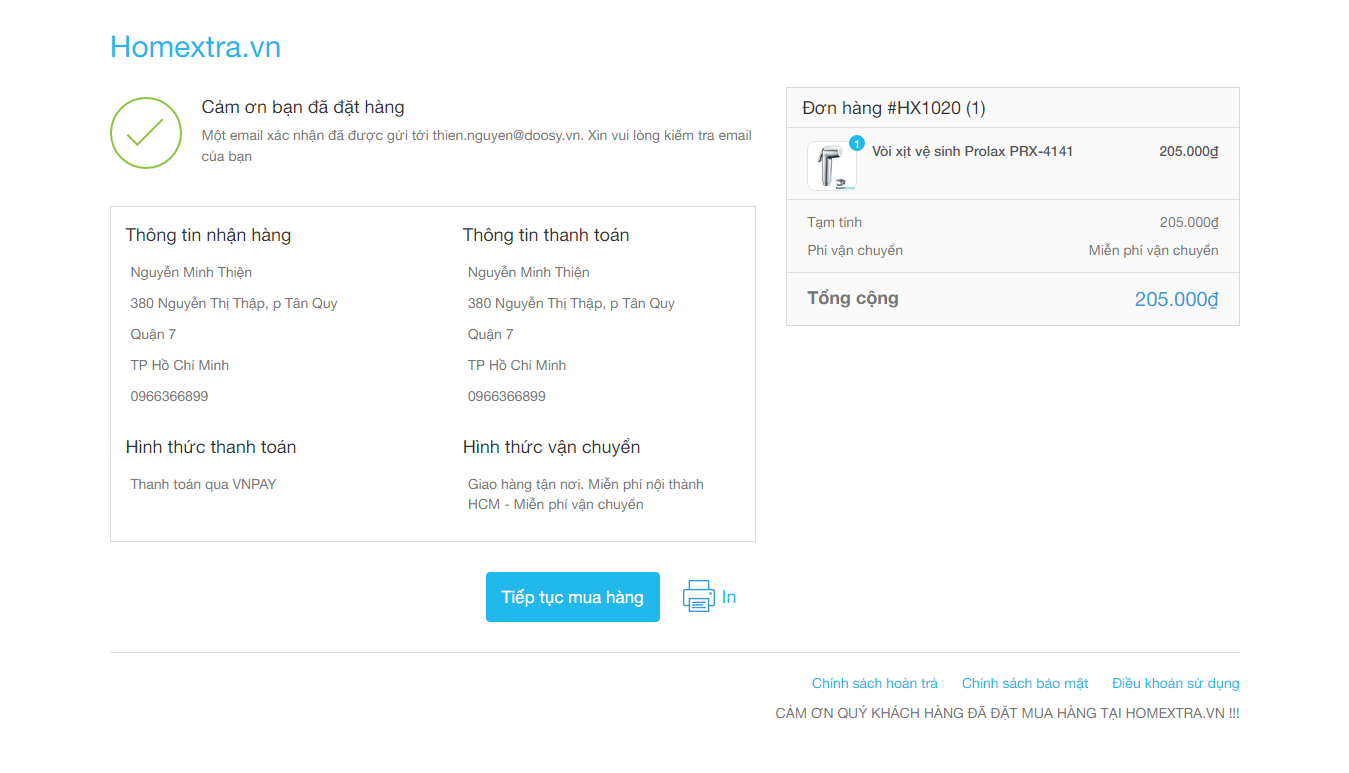This screenshot has height=773, width=1349.
Task: Click the printer icon
Action: [698, 596]
